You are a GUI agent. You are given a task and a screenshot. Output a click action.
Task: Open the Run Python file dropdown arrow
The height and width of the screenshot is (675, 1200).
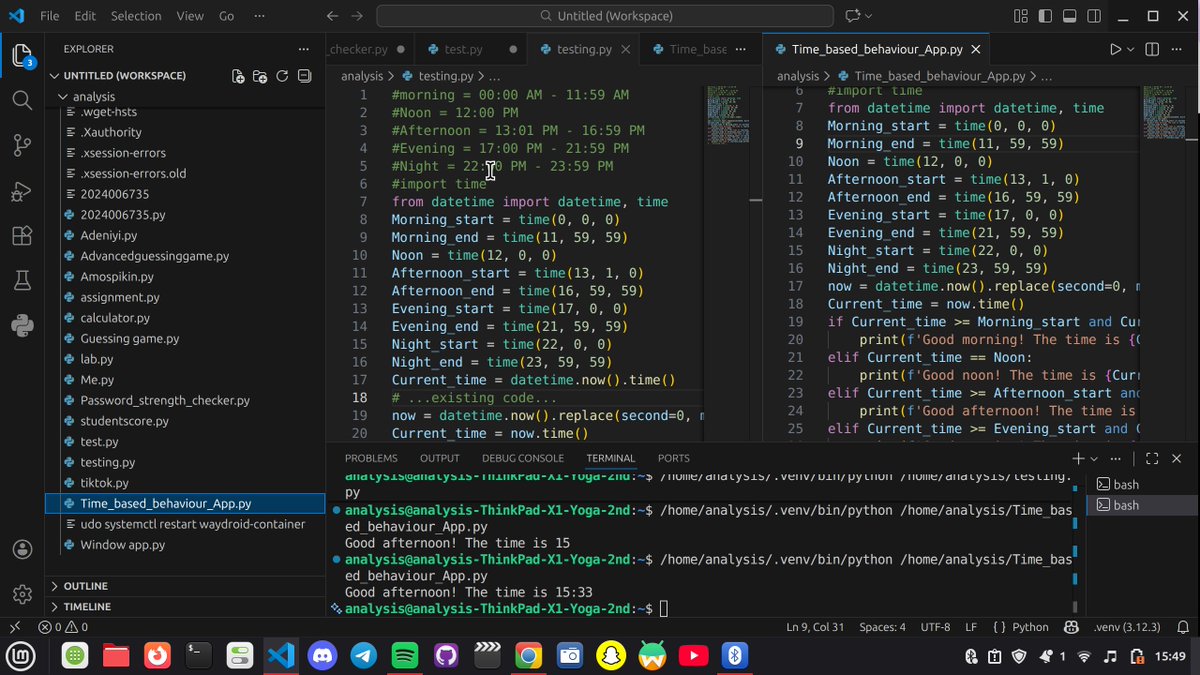coord(1131,49)
